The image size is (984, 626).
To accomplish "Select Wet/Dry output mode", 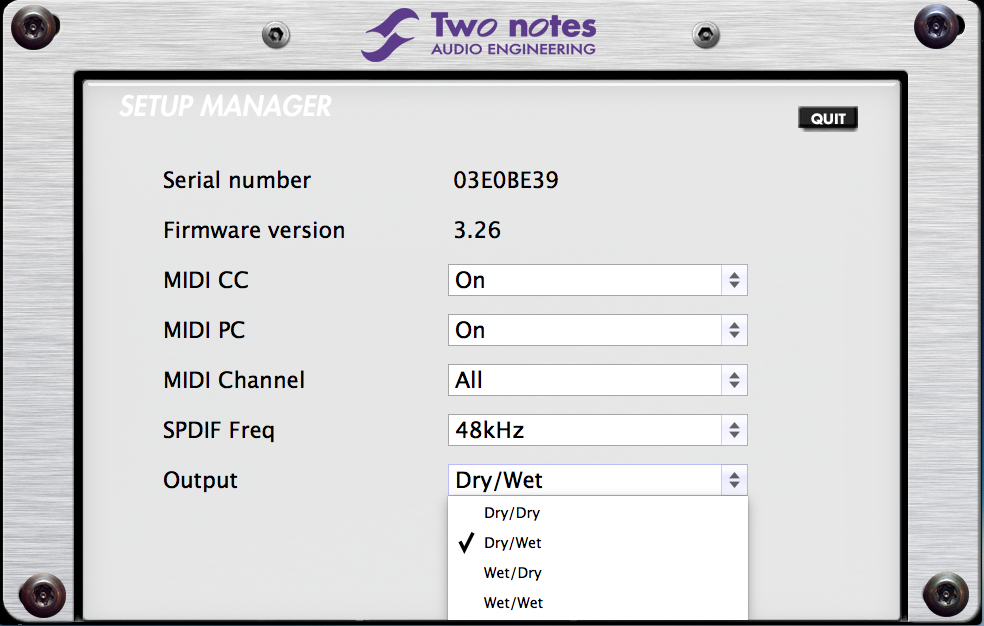I will click(512, 573).
